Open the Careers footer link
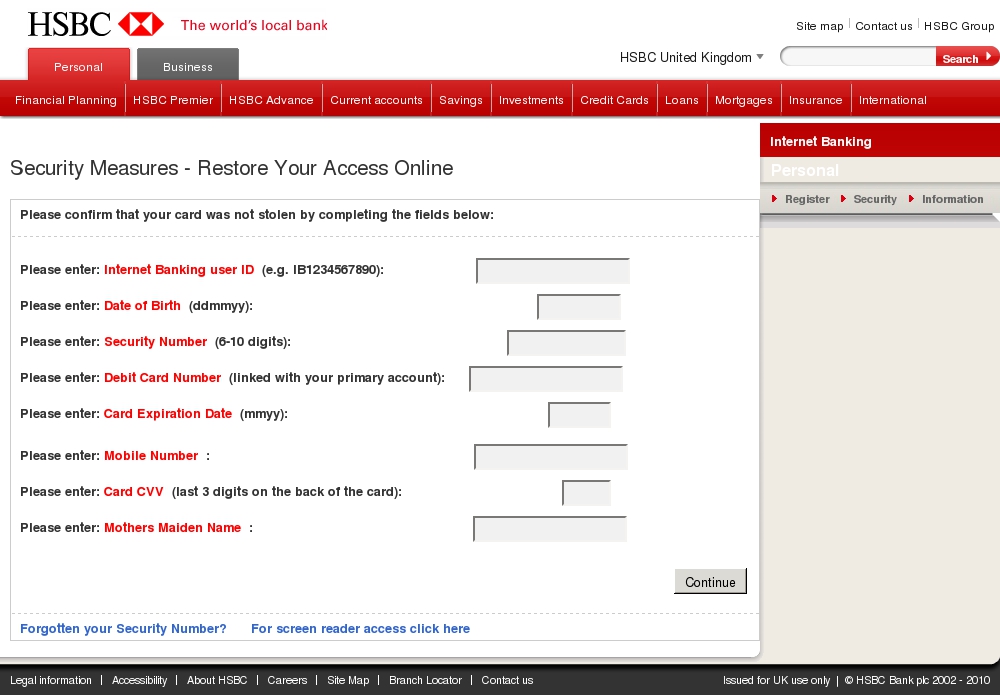1000x695 pixels. tap(287, 680)
